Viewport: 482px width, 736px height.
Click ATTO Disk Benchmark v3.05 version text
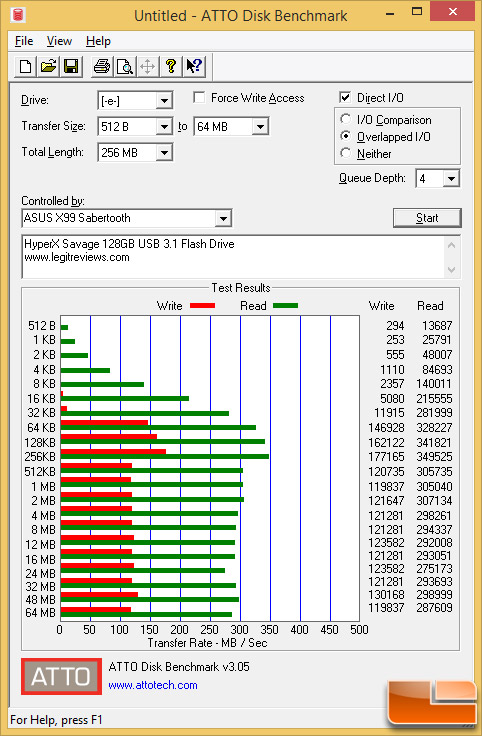tap(179, 667)
